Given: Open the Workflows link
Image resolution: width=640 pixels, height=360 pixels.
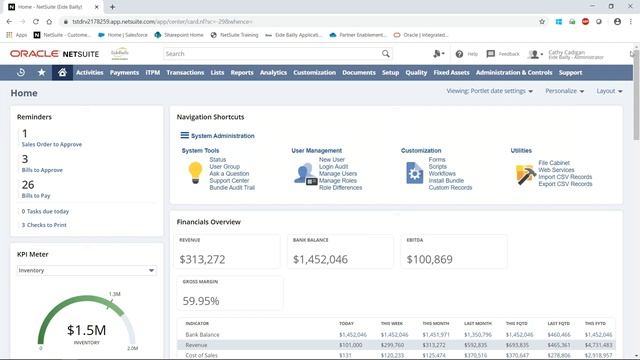Looking at the screenshot, I should [x=442, y=173].
